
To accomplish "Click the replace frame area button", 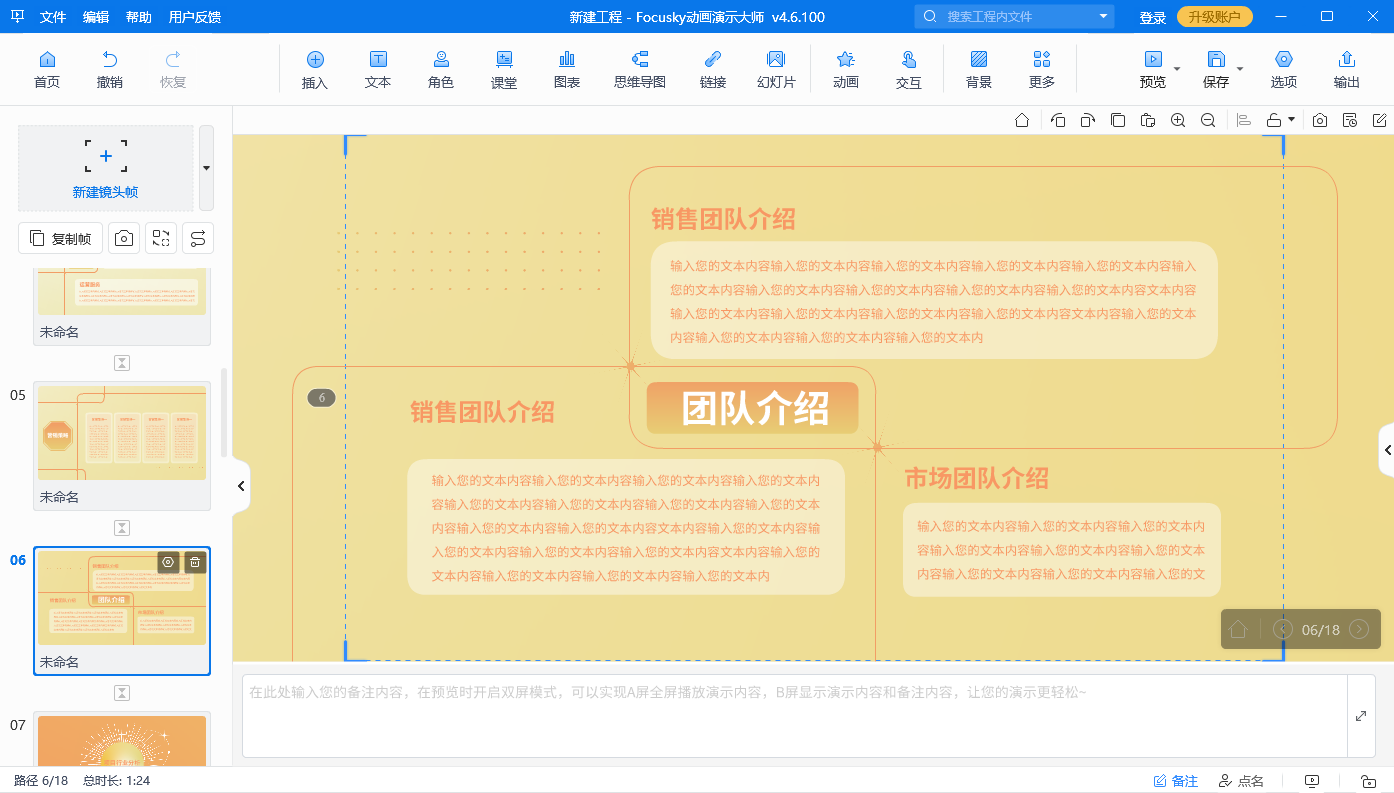I will pos(161,238).
